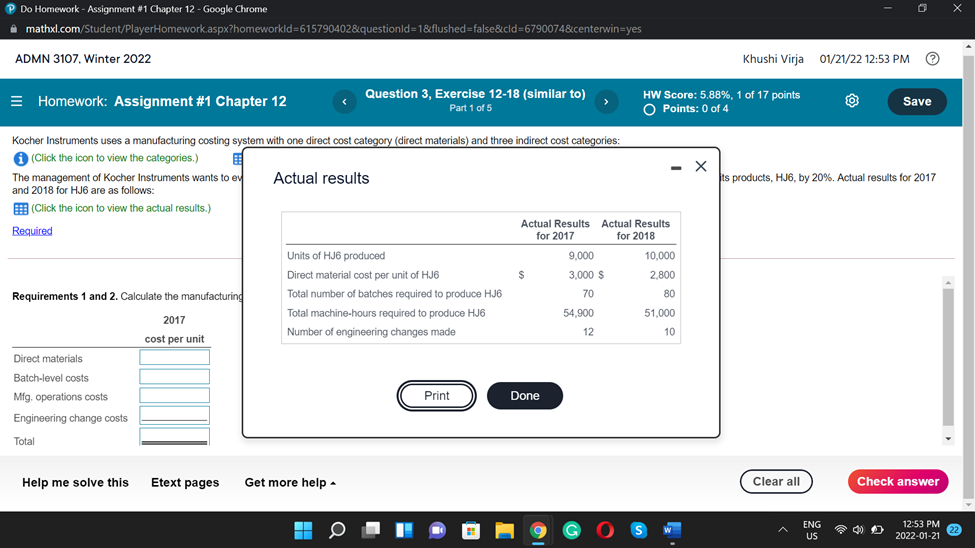Open the help question mark icon

(932, 59)
